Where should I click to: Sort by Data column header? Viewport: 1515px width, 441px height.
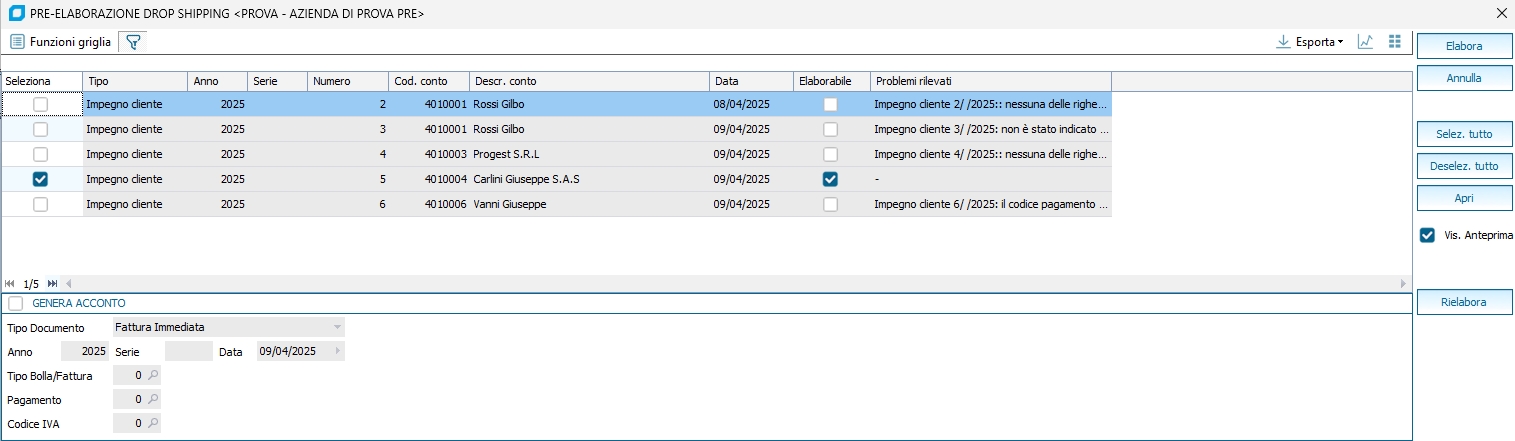[752, 81]
